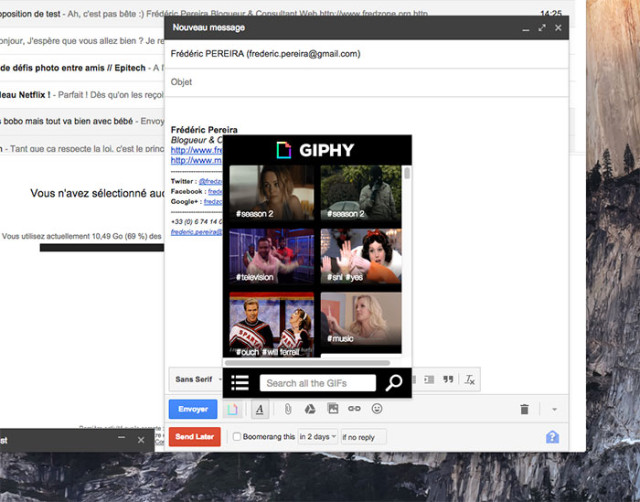Open the if no reply selector

(363, 437)
